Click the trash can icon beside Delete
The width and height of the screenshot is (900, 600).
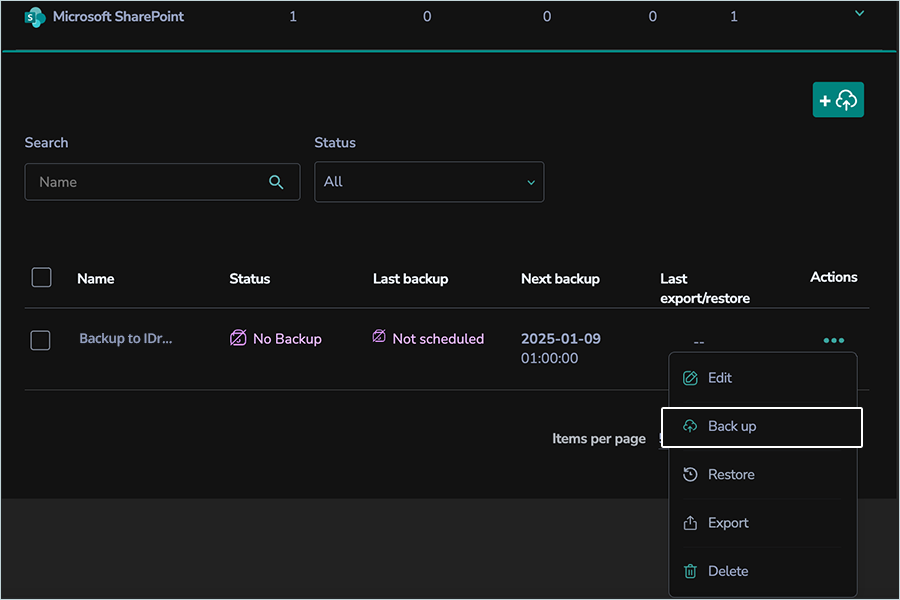tap(690, 571)
